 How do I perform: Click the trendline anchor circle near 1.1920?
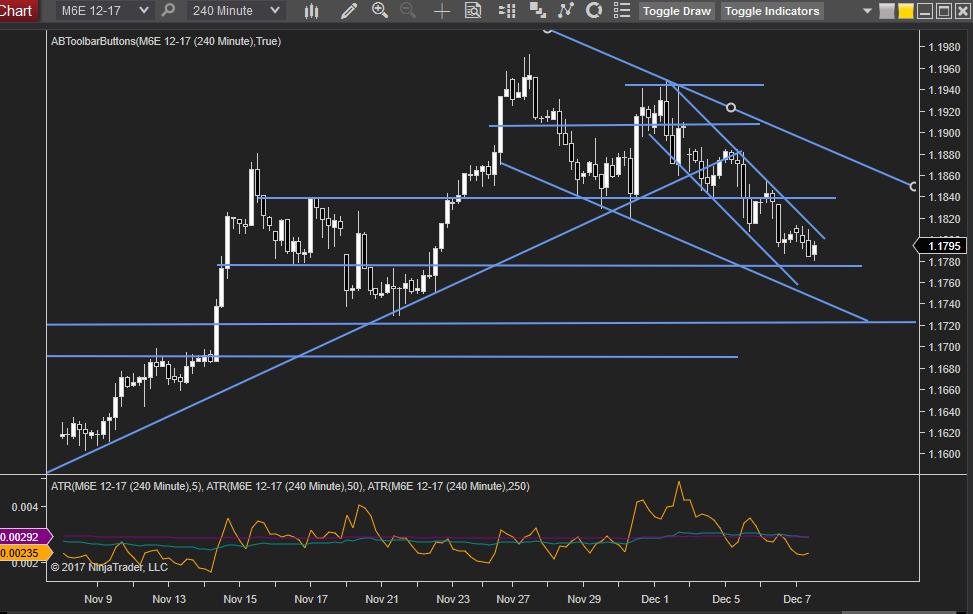pos(731,108)
